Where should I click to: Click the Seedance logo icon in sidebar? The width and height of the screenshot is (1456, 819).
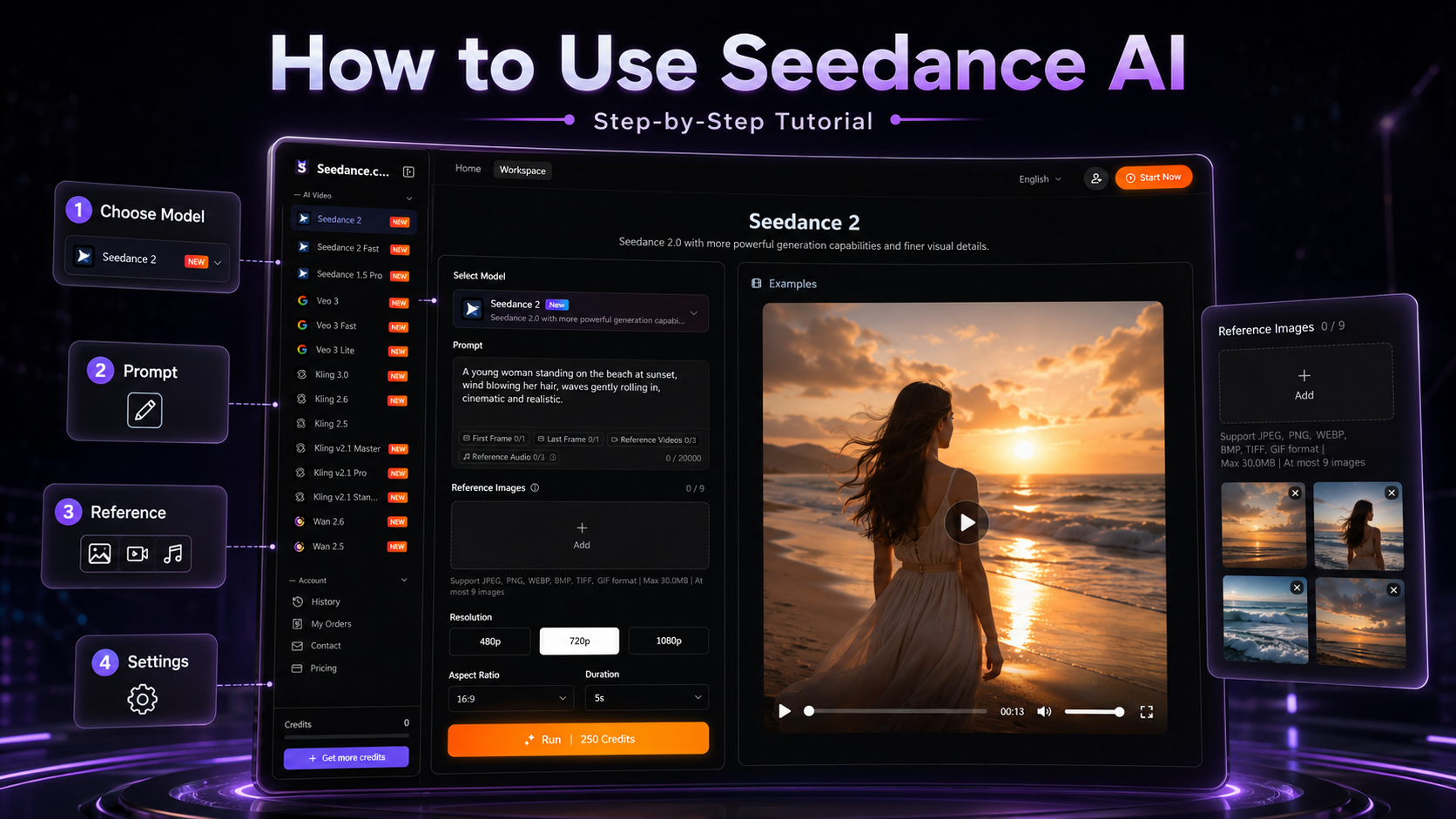click(x=302, y=168)
